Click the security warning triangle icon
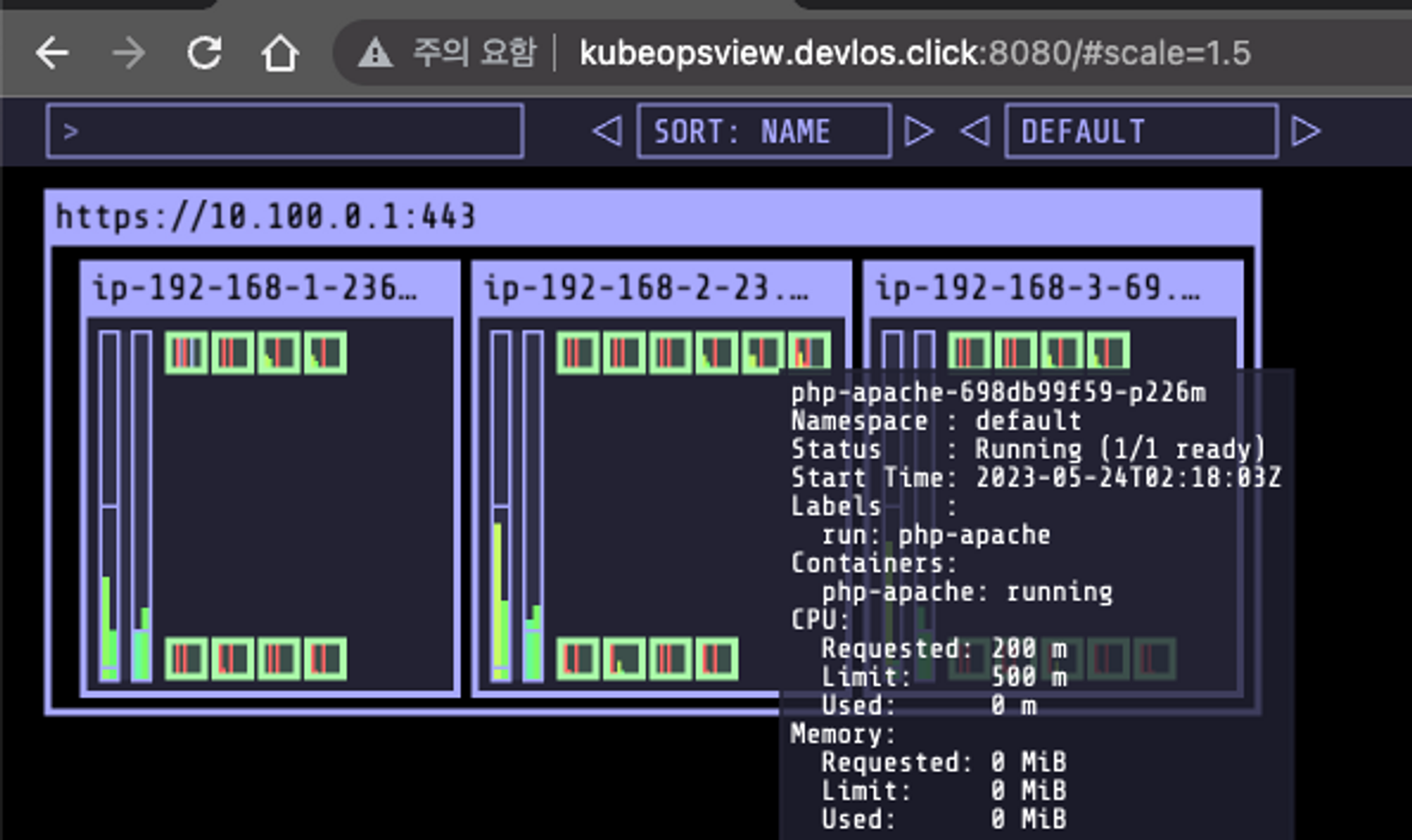Image resolution: width=1412 pixels, height=840 pixels. [375, 53]
